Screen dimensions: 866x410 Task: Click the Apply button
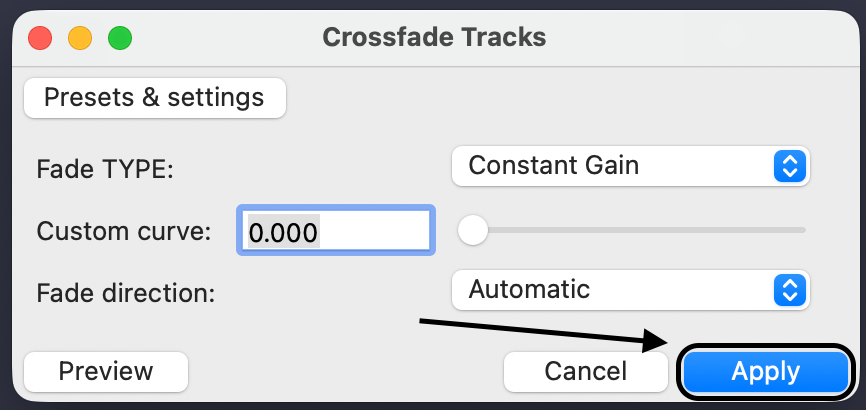(766, 372)
